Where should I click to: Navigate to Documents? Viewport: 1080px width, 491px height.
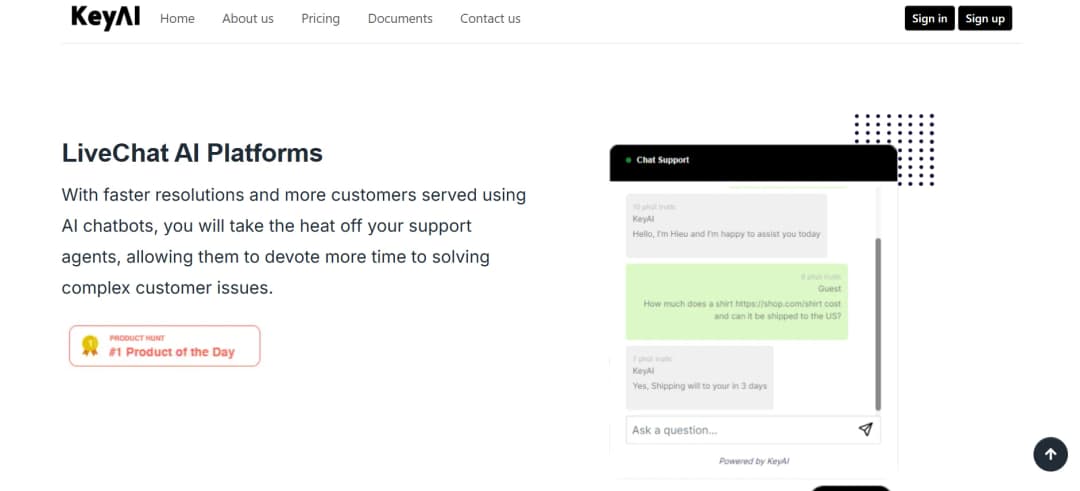pyautogui.click(x=400, y=19)
